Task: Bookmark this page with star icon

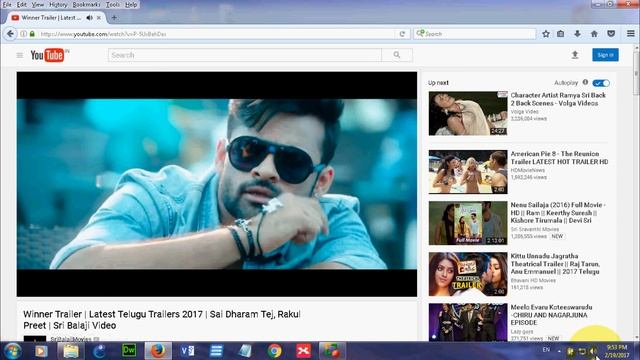Action: pyautogui.click(x=546, y=34)
